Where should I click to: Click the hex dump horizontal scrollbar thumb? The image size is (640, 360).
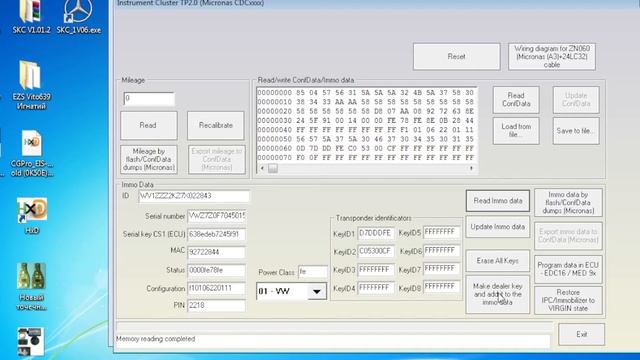[273, 168]
